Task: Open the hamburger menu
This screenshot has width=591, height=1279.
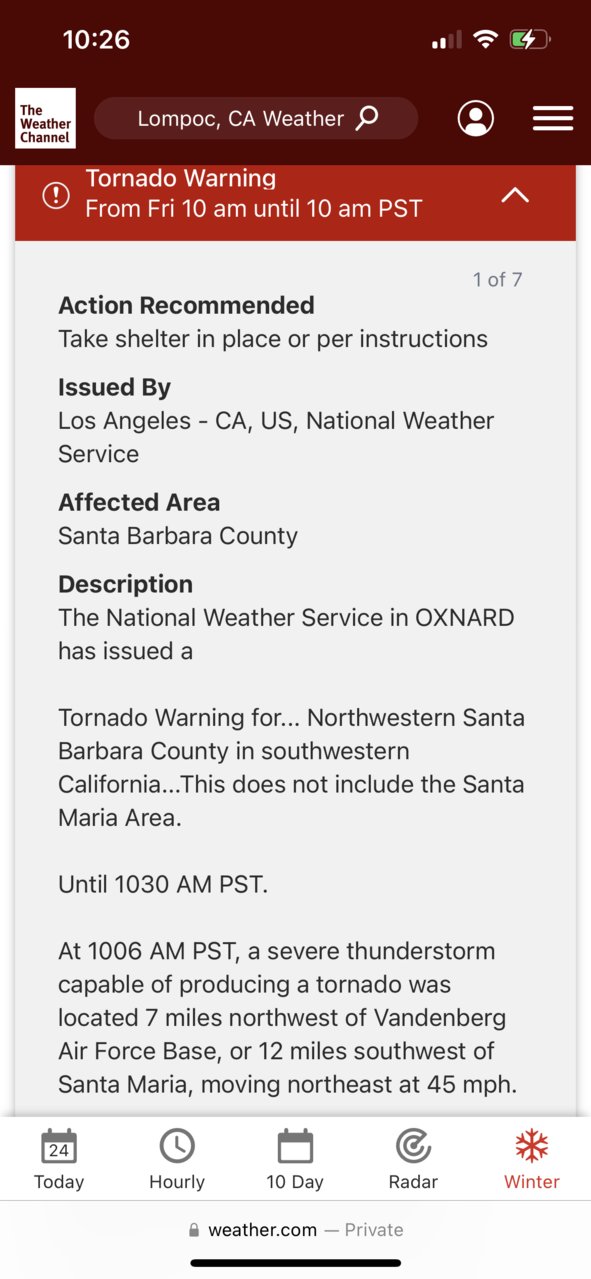Action: point(553,118)
